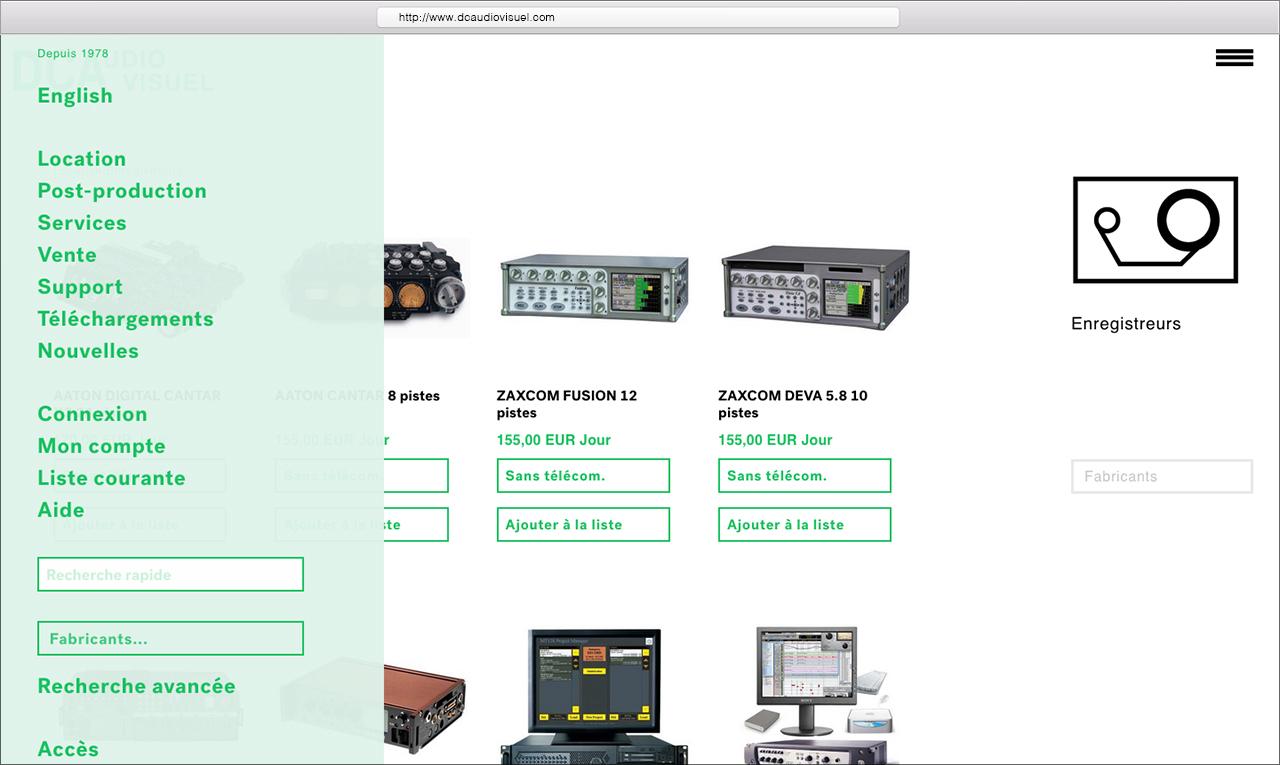Click the Connexion link

(x=92, y=414)
